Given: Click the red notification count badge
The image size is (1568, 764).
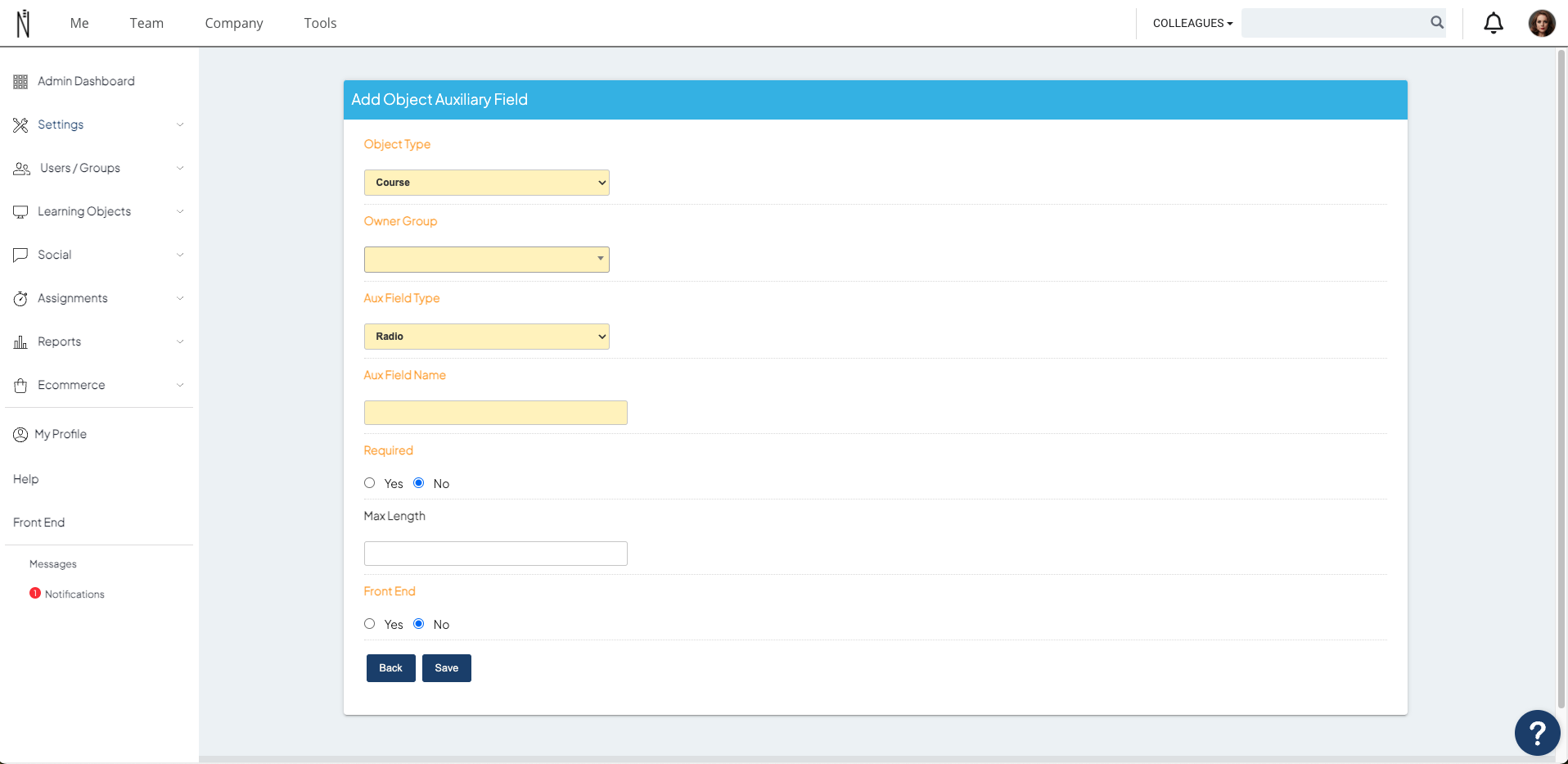Looking at the screenshot, I should click(x=35, y=593).
